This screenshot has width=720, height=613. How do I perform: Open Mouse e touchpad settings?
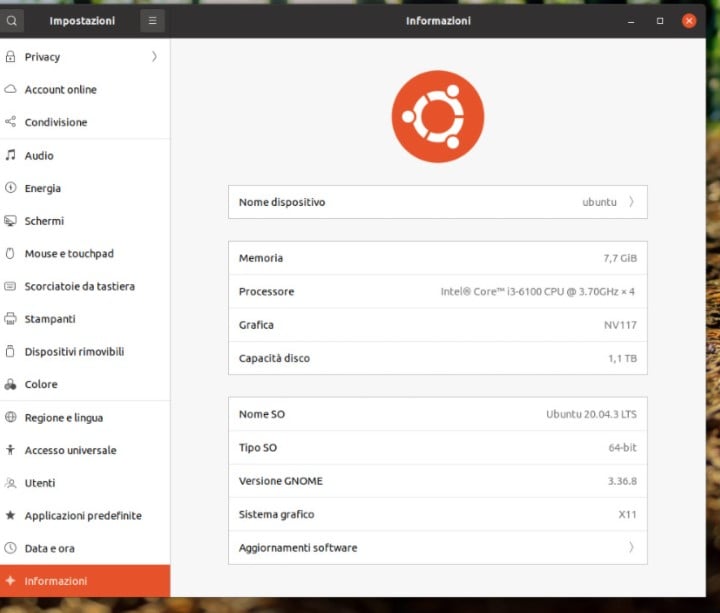(x=85, y=253)
